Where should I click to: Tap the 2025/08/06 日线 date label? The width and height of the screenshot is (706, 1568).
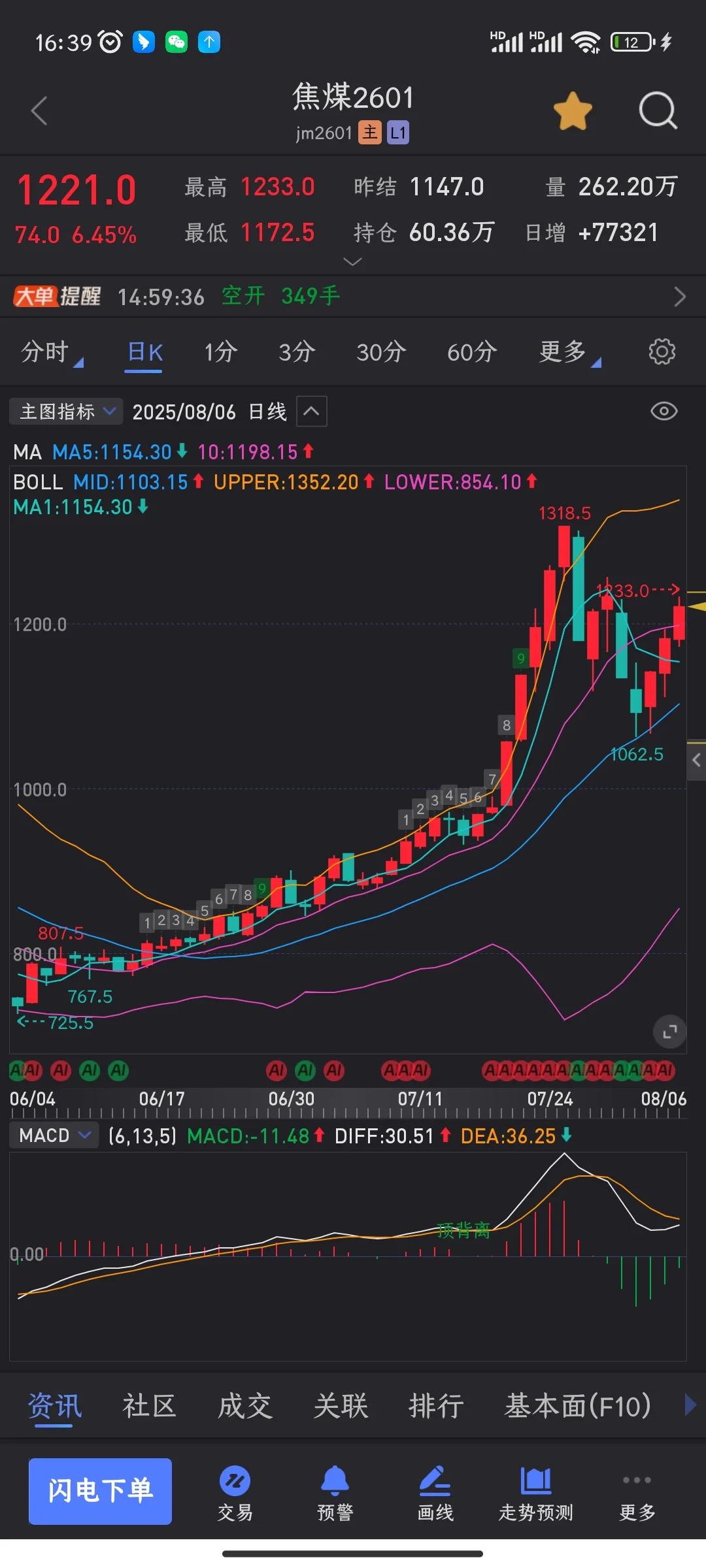click(x=209, y=412)
